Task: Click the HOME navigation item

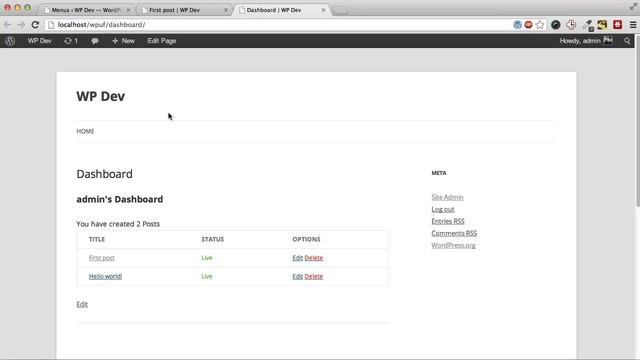Action: click(85, 131)
